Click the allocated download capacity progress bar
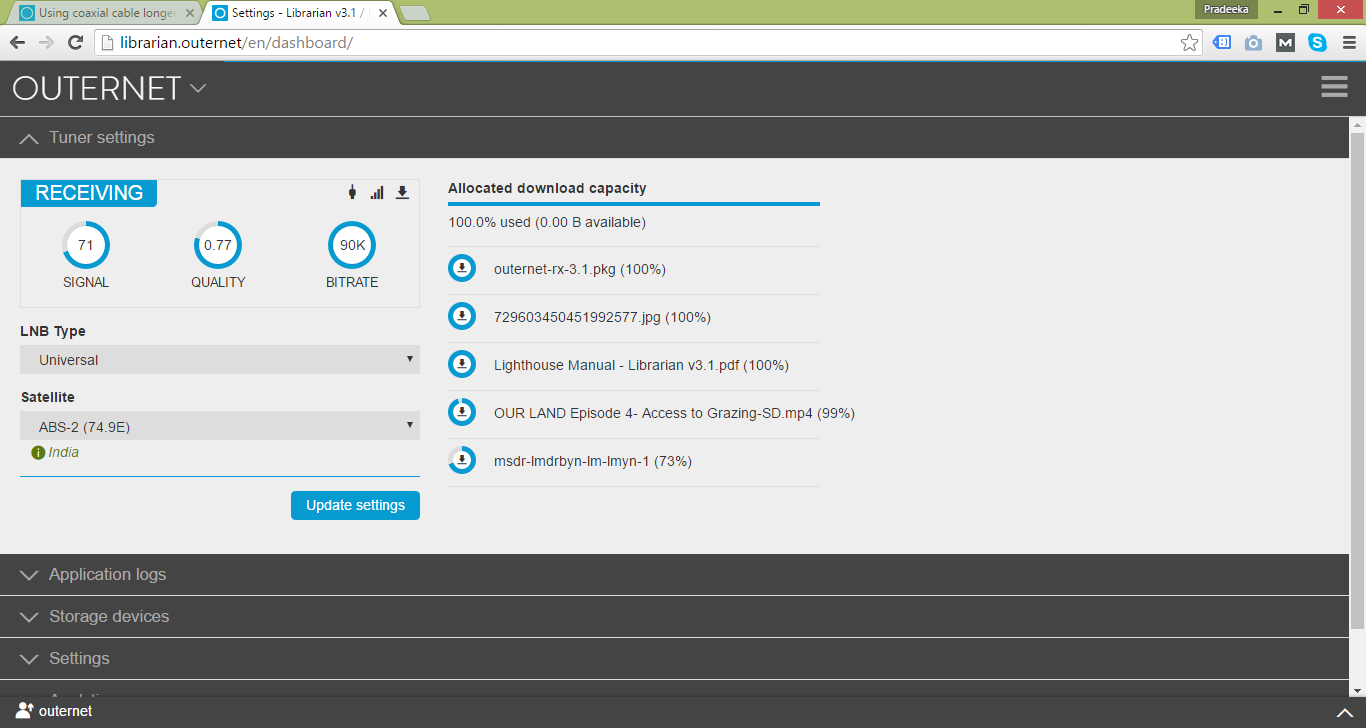 [634, 204]
